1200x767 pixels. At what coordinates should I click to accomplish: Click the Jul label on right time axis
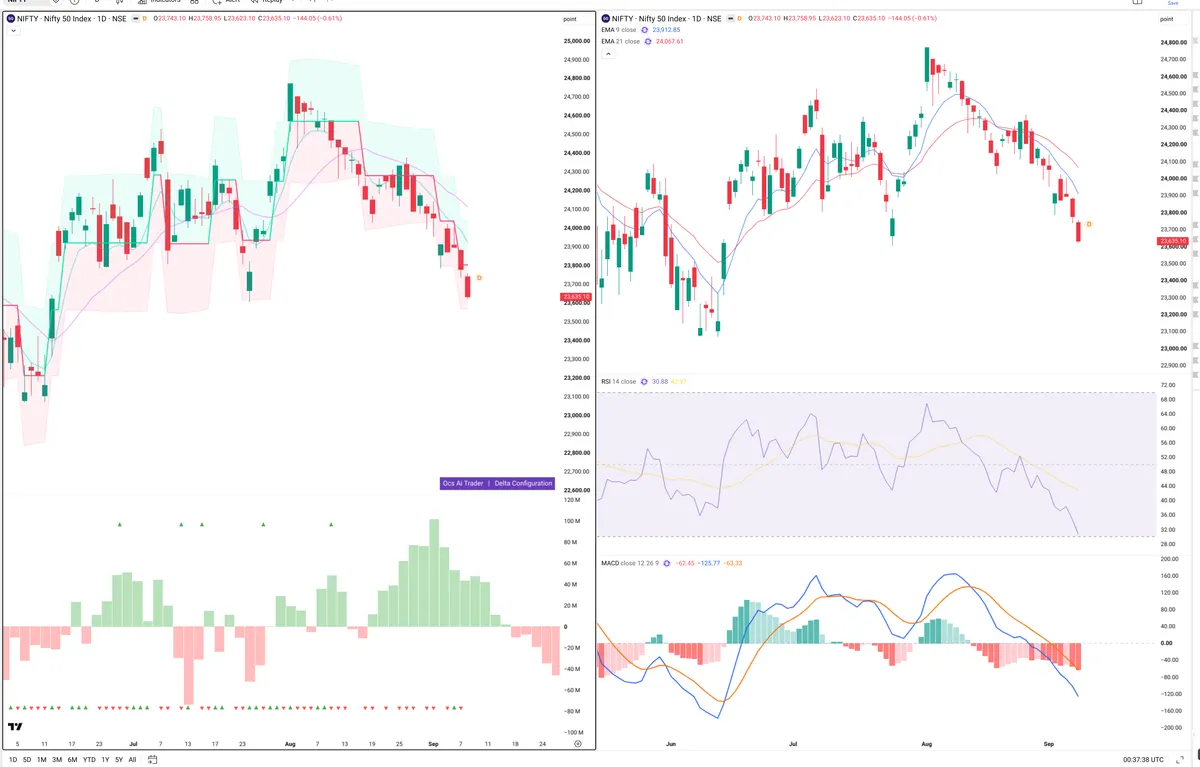[x=793, y=744]
